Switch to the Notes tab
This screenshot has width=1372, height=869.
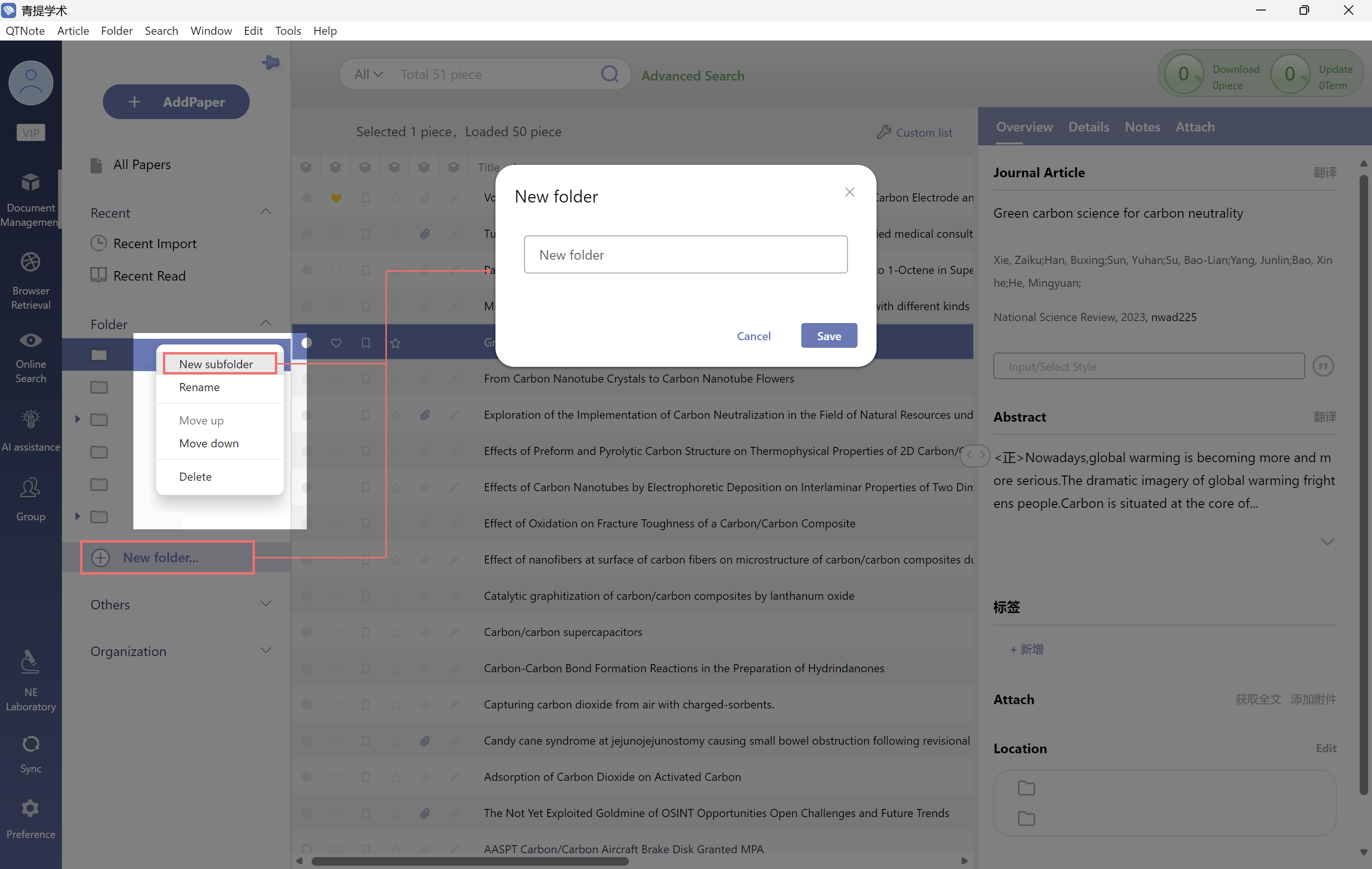coord(1142,127)
